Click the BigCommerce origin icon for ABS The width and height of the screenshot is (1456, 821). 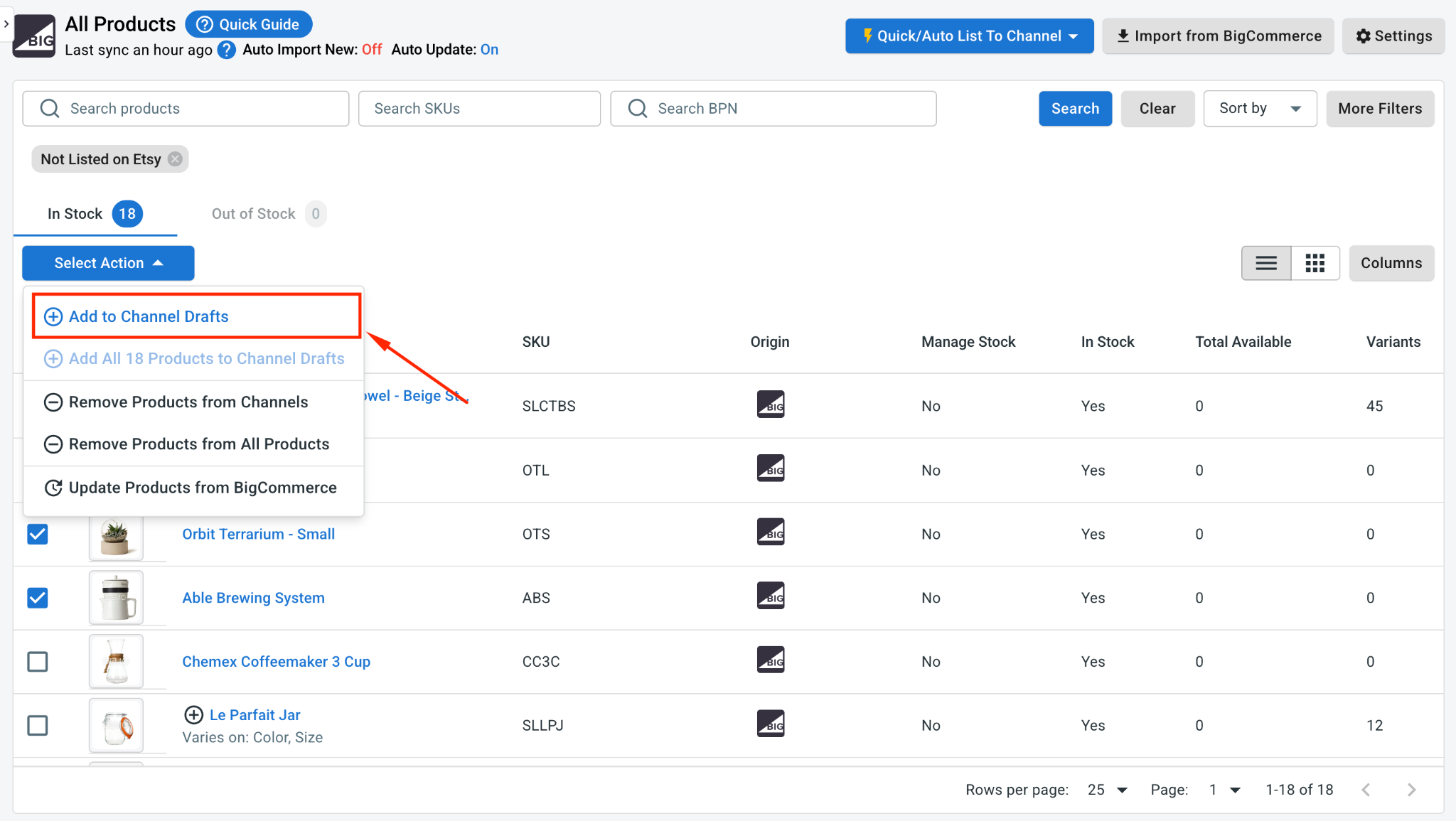771,596
